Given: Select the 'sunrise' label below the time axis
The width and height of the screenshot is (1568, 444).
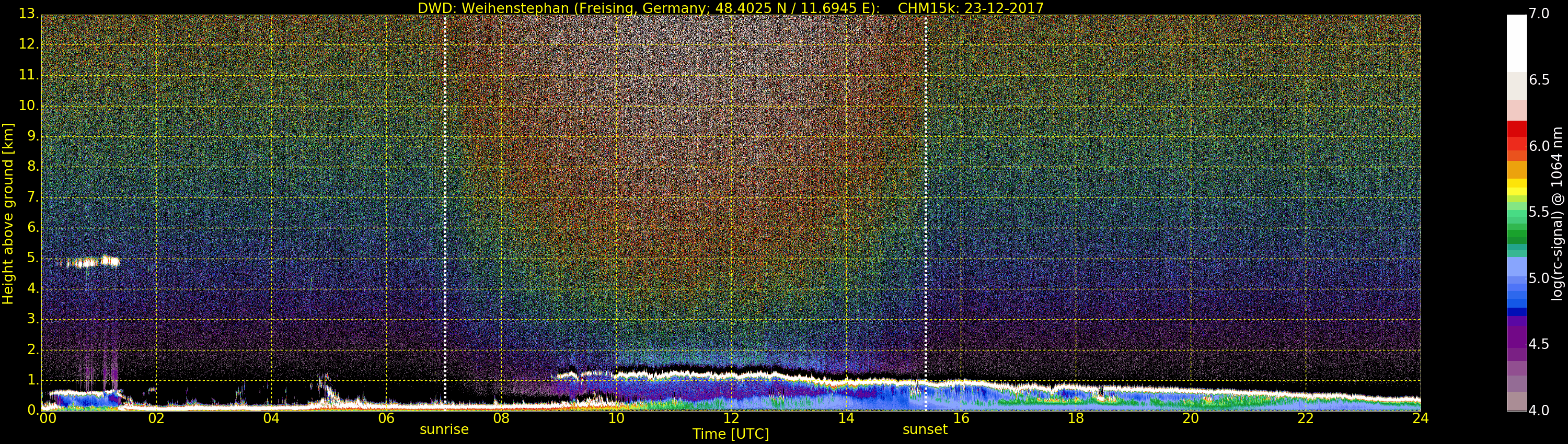Looking at the screenshot, I should (444, 430).
